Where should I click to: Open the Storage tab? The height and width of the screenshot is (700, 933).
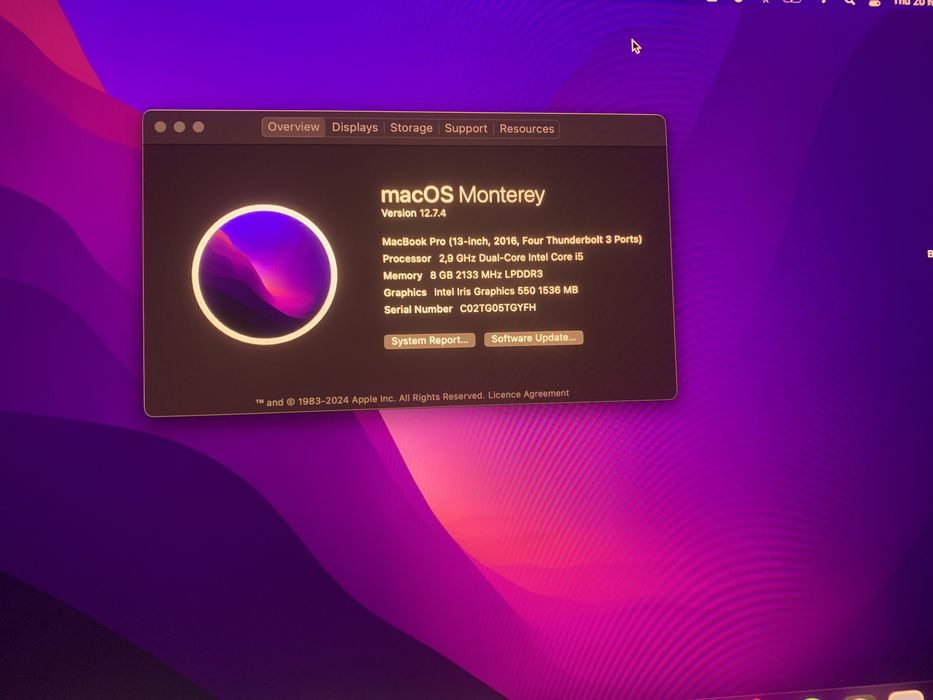point(411,128)
